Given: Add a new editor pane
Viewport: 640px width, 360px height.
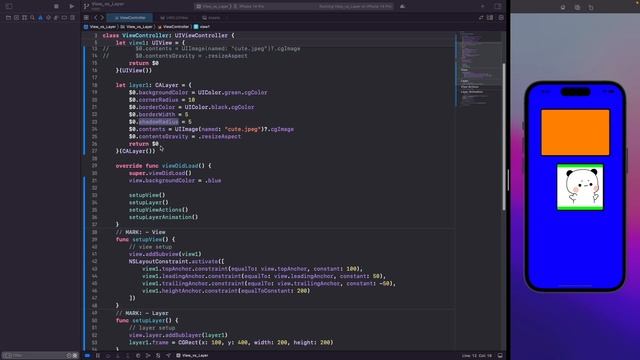Looking at the screenshot, I should 501,18.
